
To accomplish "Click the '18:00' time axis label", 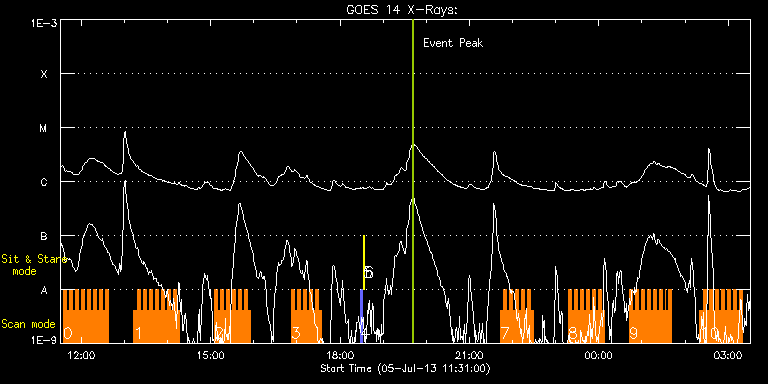I will point(340,355).
